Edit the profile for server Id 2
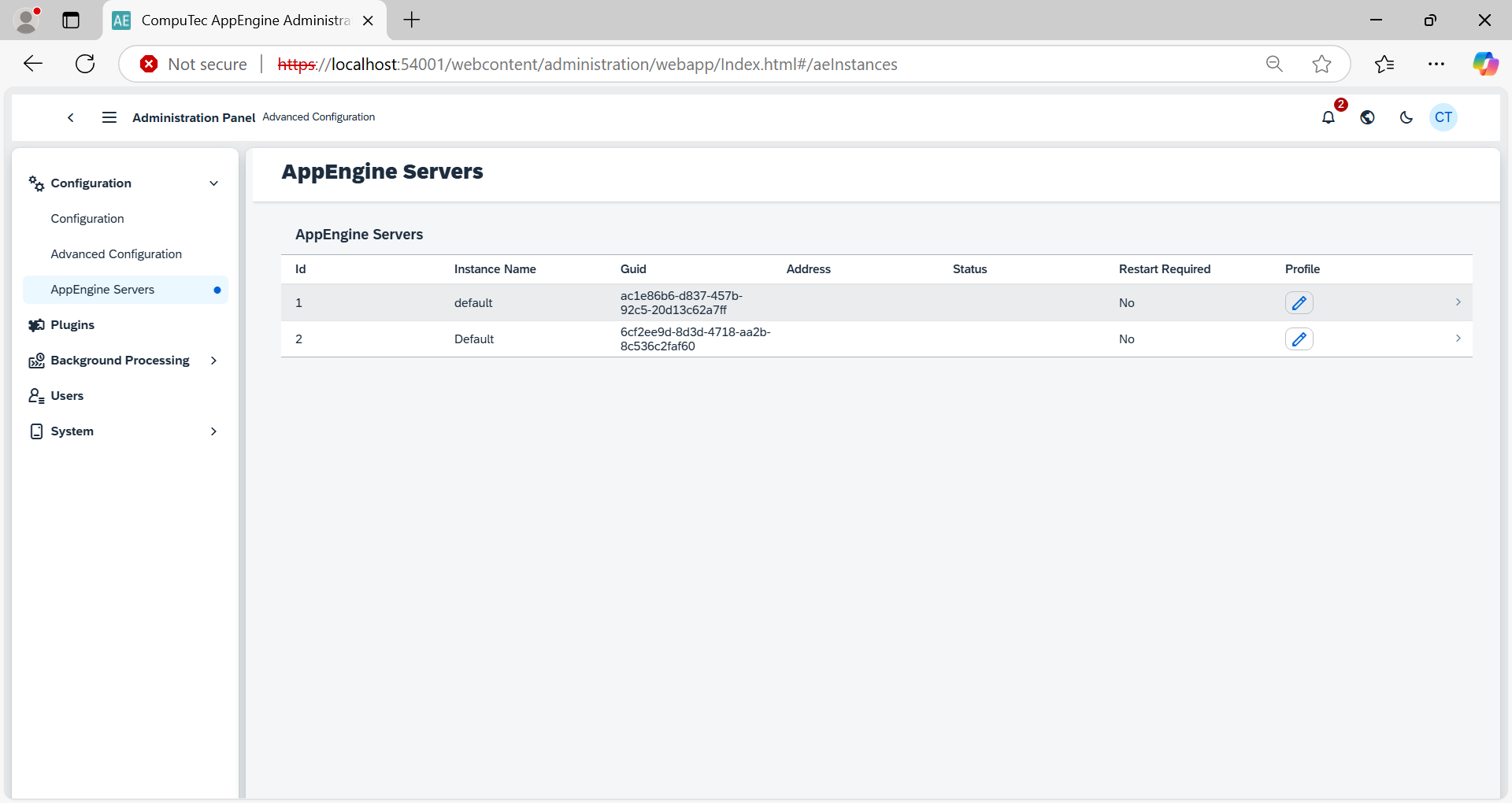This screenshot has width=1512, height=803. point(1299,339)
